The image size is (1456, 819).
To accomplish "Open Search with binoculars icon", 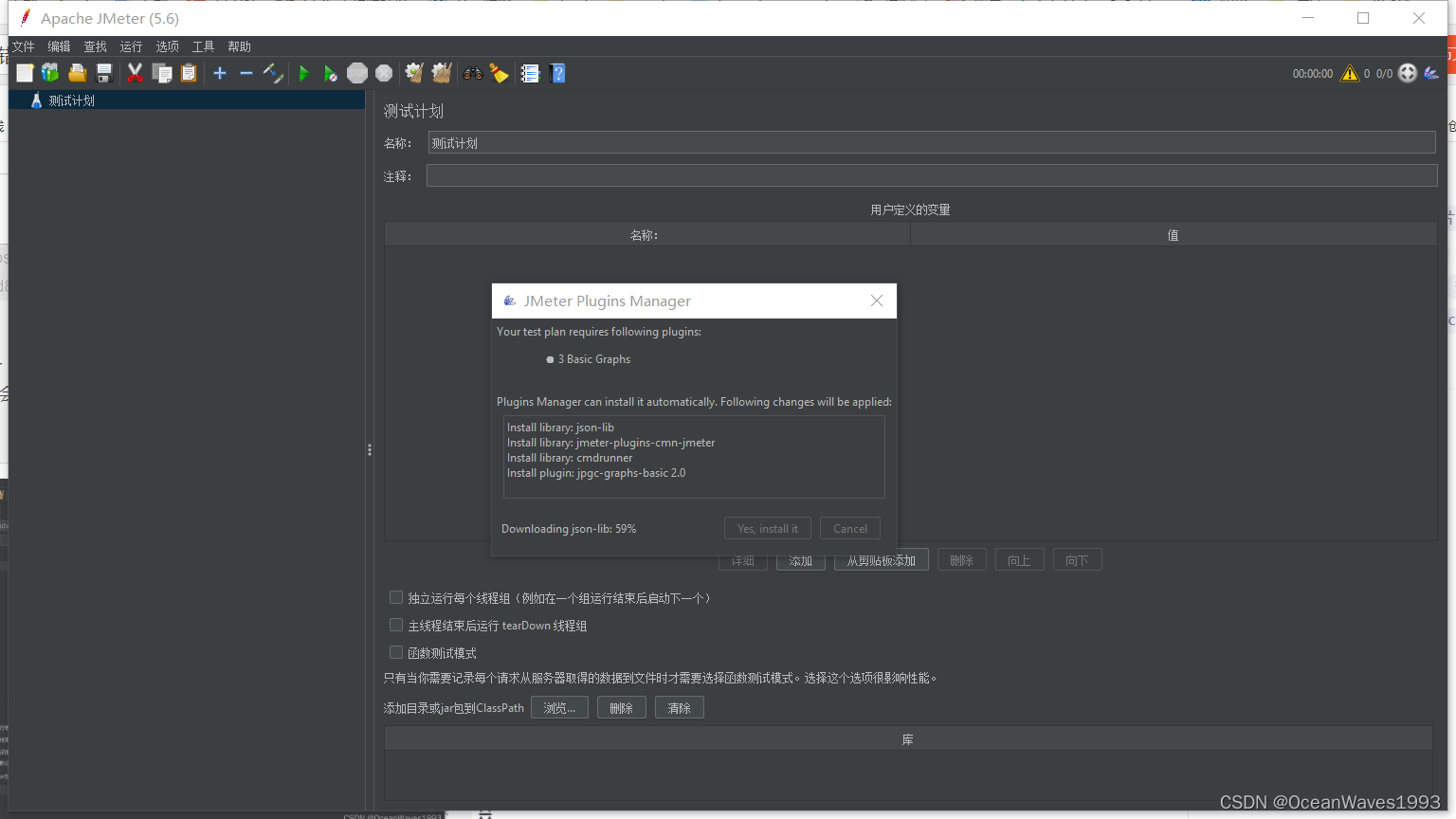I will (x=472, y=73).
